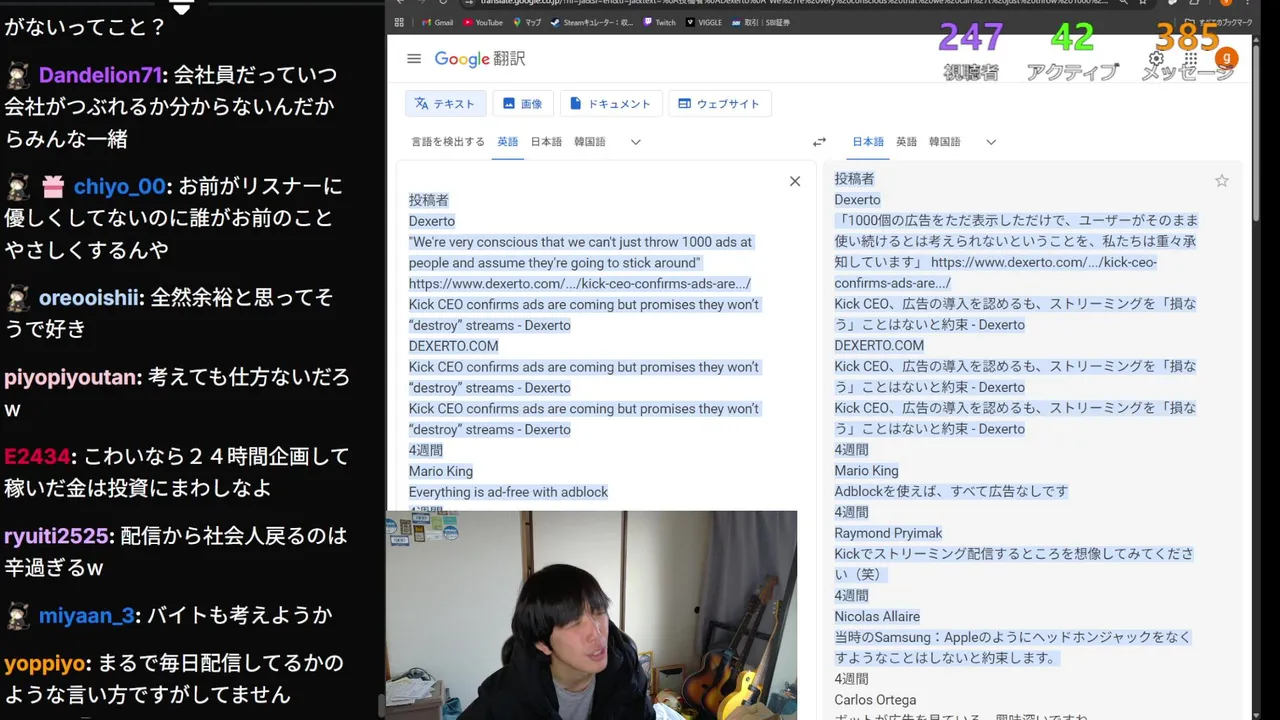Click chat username piyopiyoutan
This screenshot has height=720, width=1280.
pyautogui.click(x=71, y=377)
